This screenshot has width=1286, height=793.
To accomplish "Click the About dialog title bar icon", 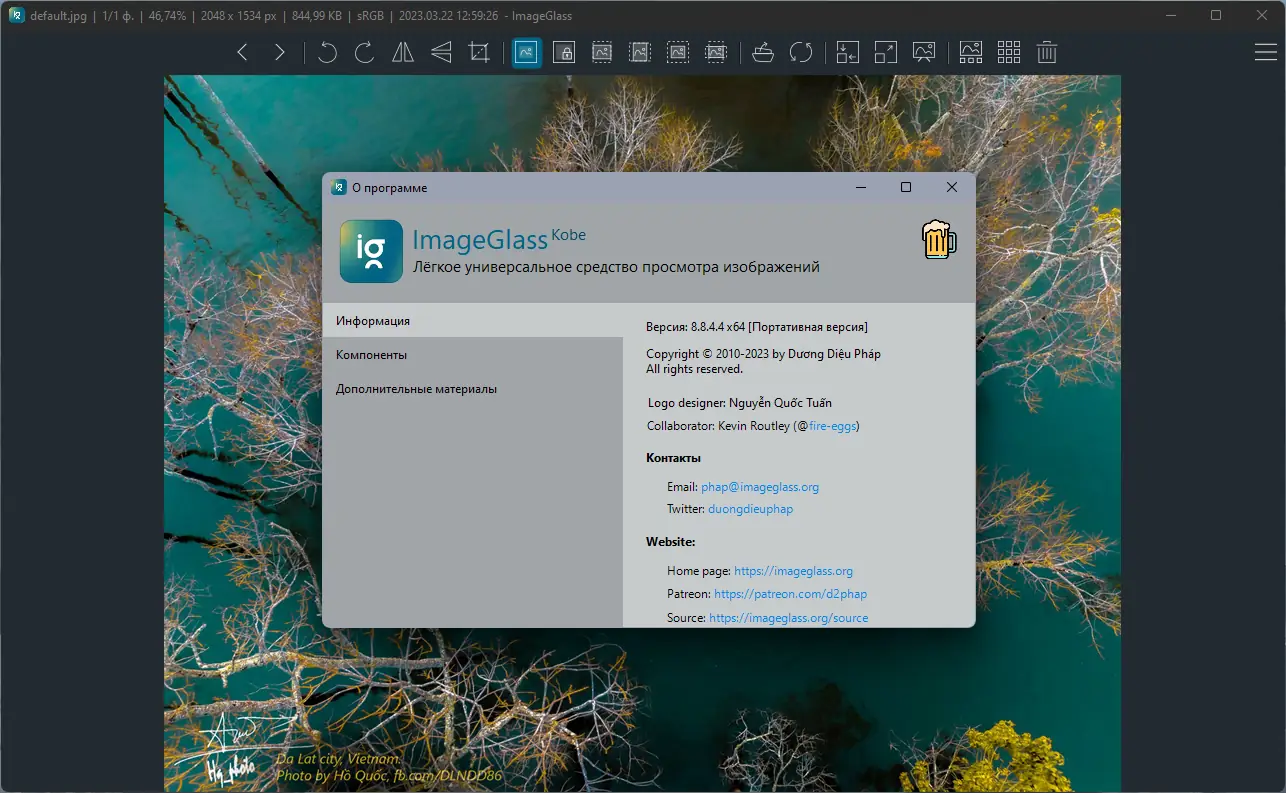I will tap(339, 187).
